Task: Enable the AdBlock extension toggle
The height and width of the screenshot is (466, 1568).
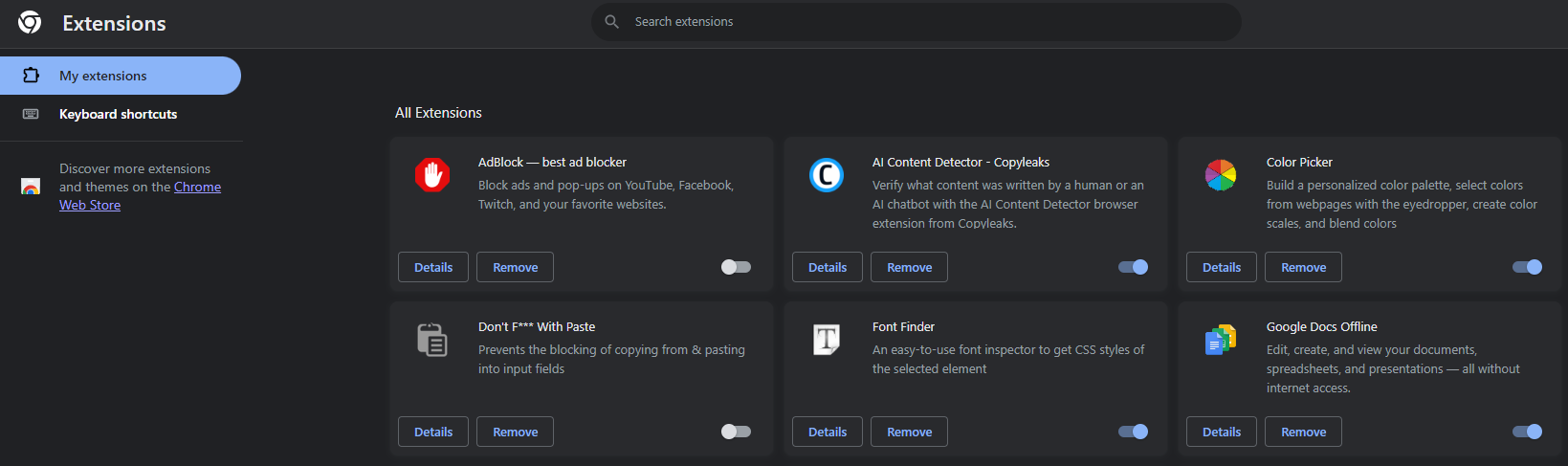Action: pyautogui.click(x=736, y=267)
